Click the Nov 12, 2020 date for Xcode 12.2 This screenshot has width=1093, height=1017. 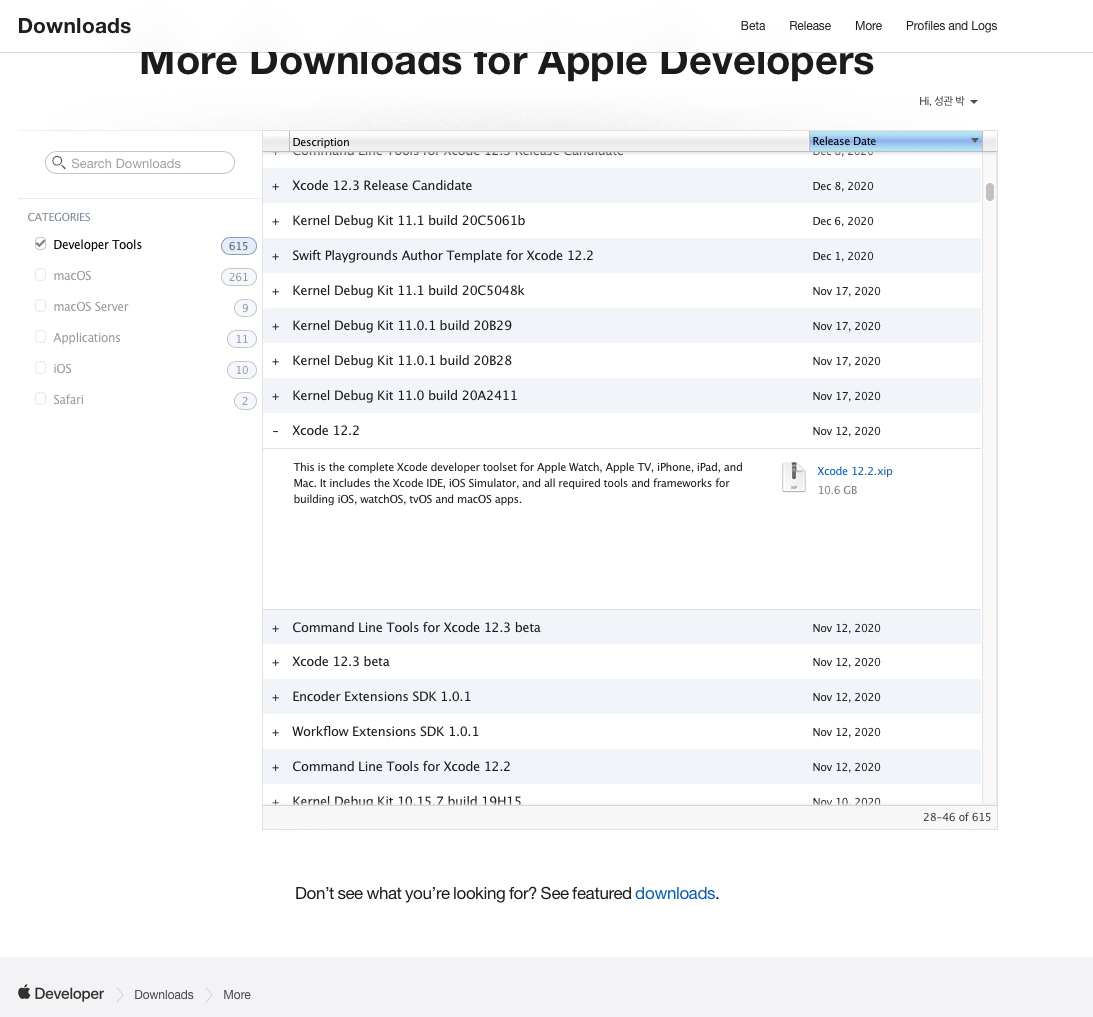pos(846,431)
